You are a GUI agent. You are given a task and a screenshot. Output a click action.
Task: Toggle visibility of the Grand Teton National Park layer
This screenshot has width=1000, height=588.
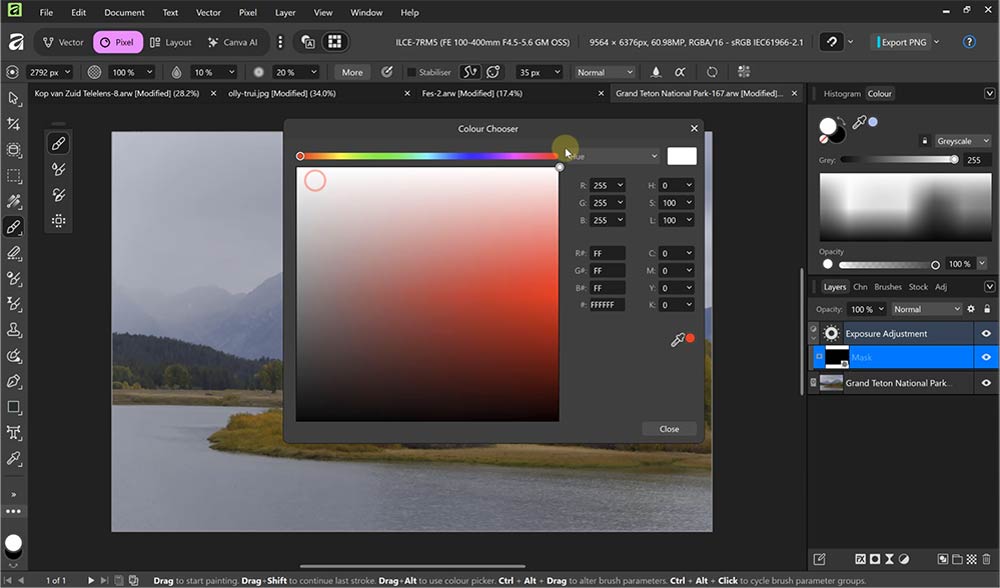(x=986, y=382)
